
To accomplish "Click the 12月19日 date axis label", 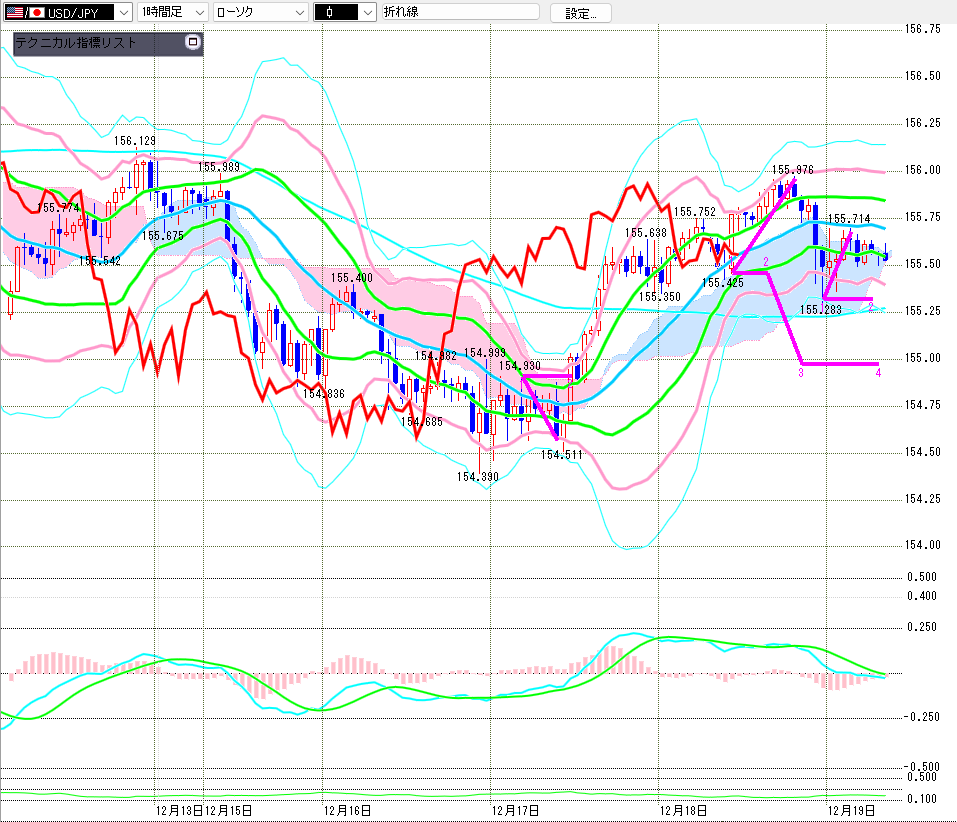I will pos(853,810).
